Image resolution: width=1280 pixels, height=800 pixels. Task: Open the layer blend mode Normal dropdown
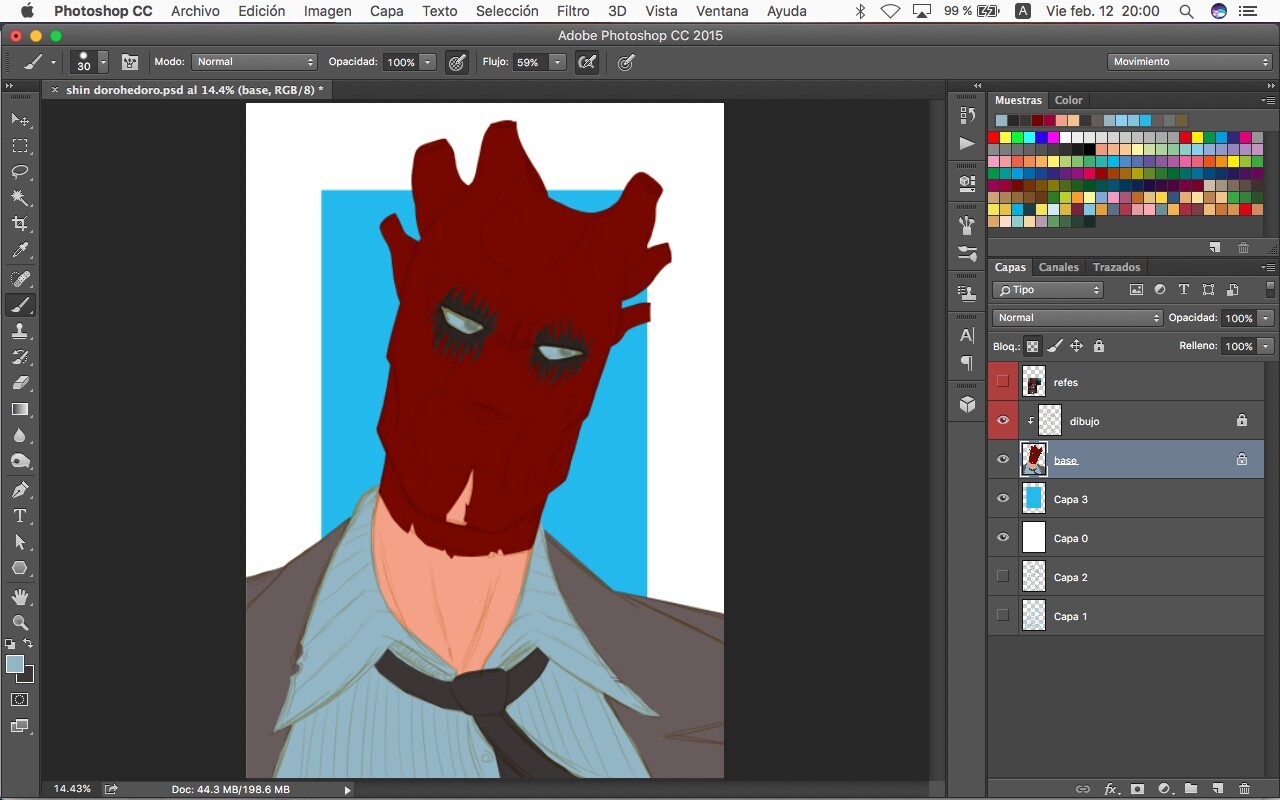1078,318
